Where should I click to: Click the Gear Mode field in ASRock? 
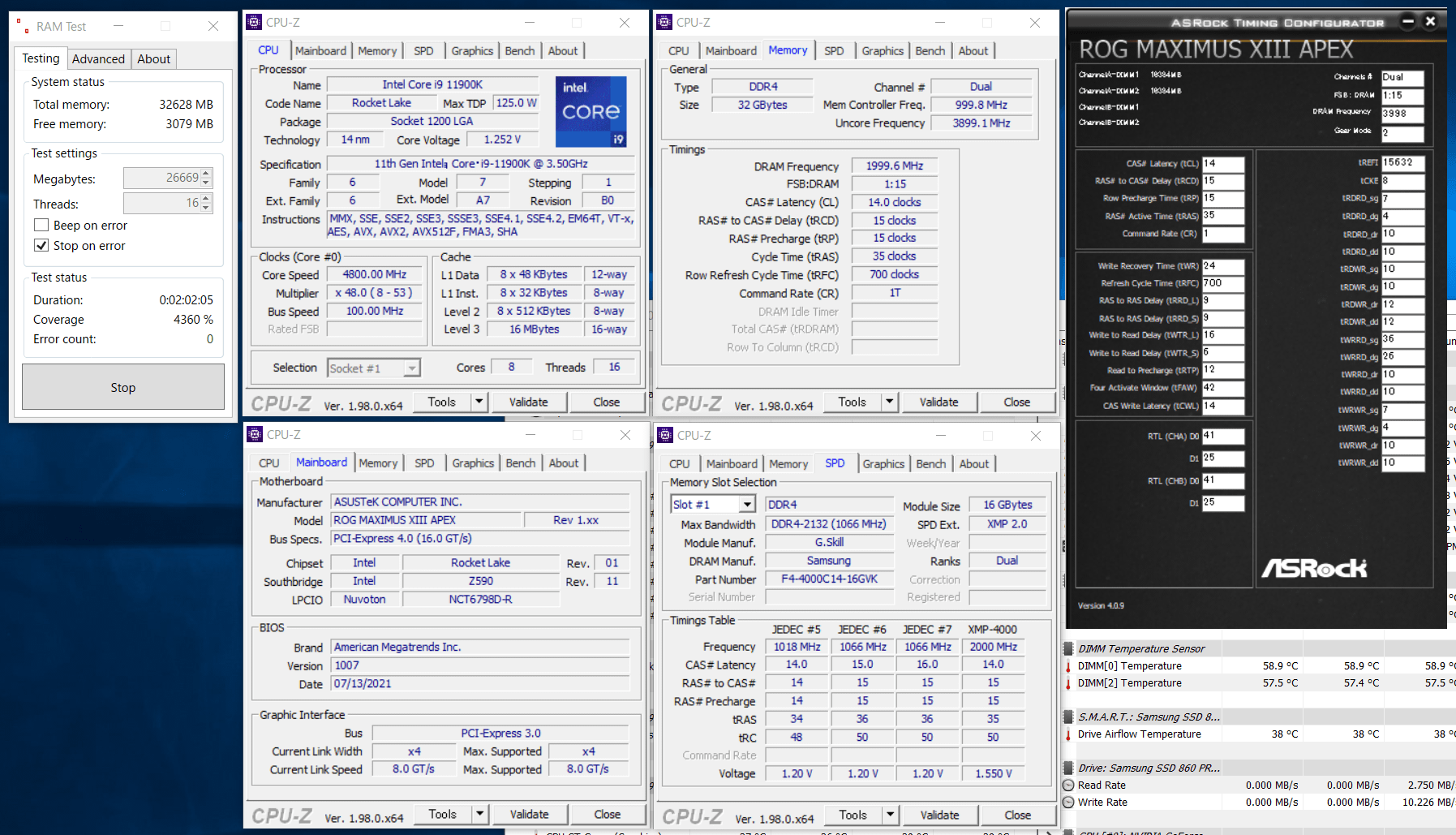coord(1402,133)
